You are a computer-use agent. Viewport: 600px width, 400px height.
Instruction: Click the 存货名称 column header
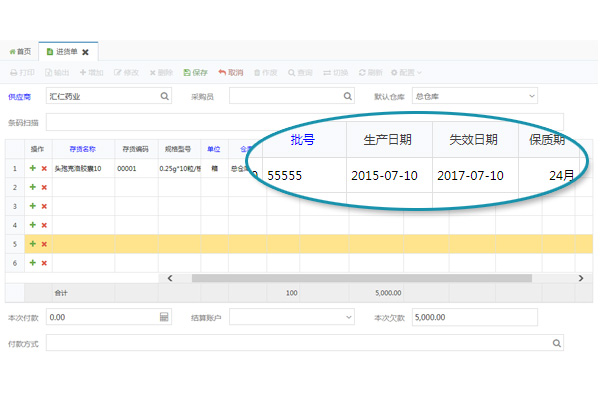tap(83, 149)
